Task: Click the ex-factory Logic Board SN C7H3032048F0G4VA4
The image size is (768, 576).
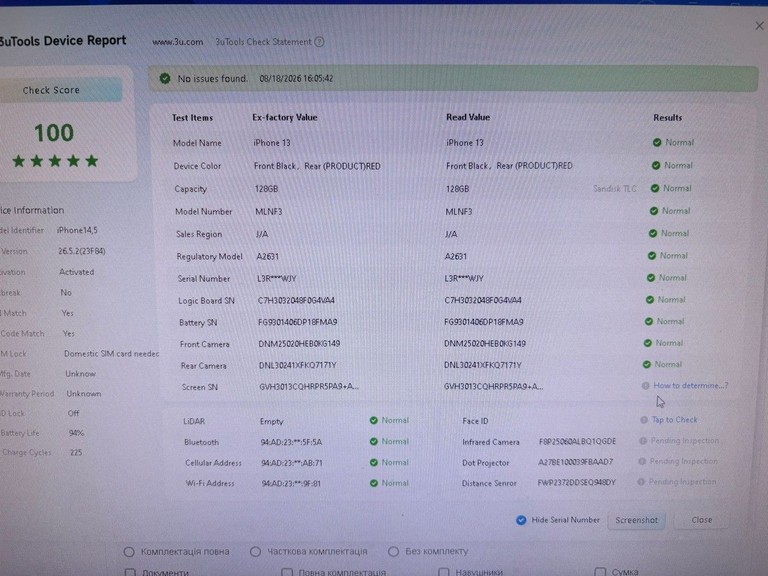Action: pyautogui.click(x=296, y=300)
